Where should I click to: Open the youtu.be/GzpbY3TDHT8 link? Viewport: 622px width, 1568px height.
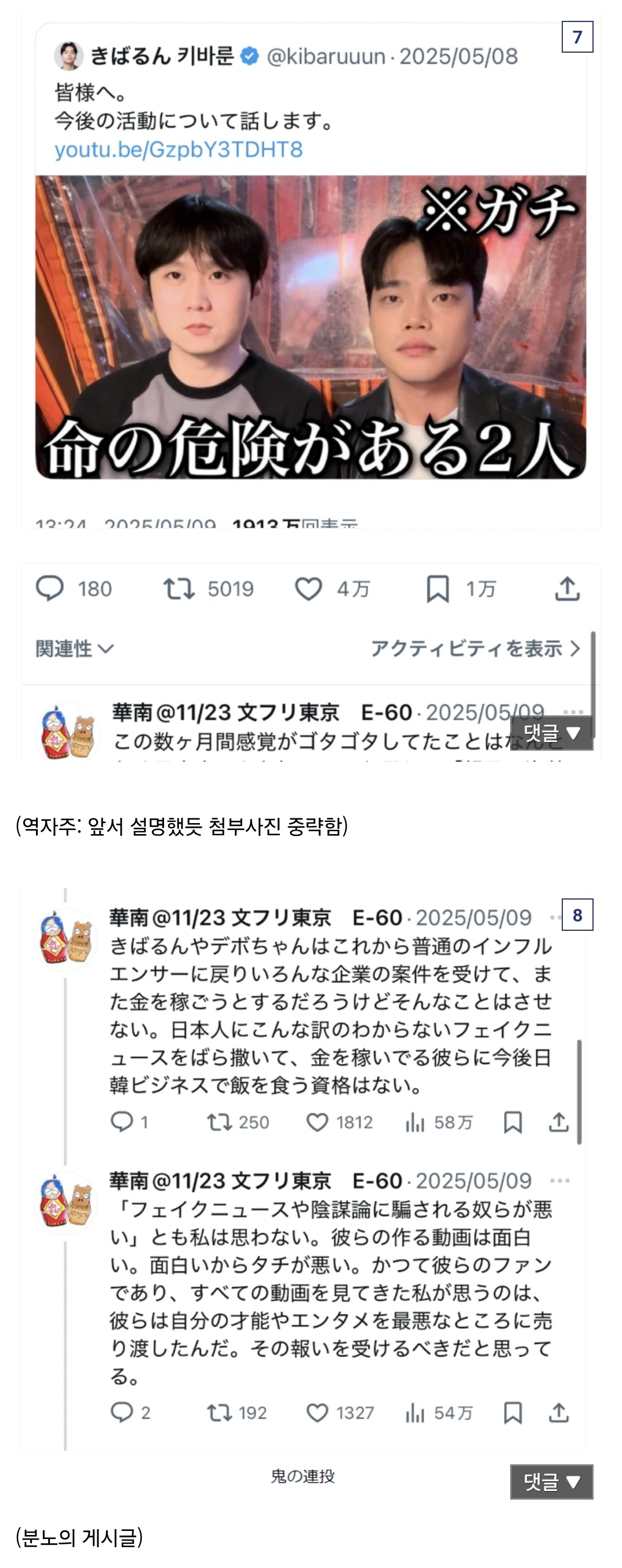(x=179, y=149)
